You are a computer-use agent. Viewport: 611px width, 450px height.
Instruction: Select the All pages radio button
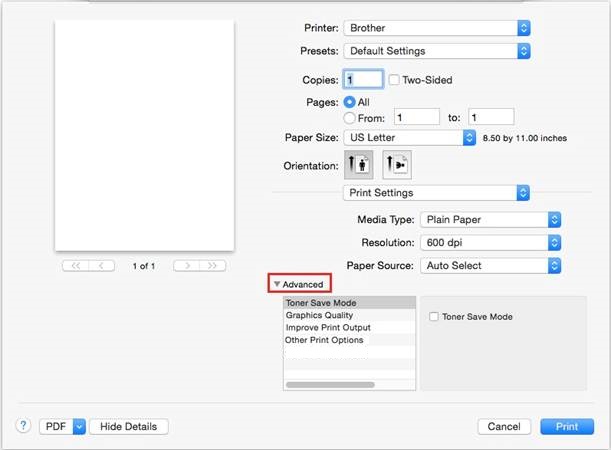click(350, 102)
